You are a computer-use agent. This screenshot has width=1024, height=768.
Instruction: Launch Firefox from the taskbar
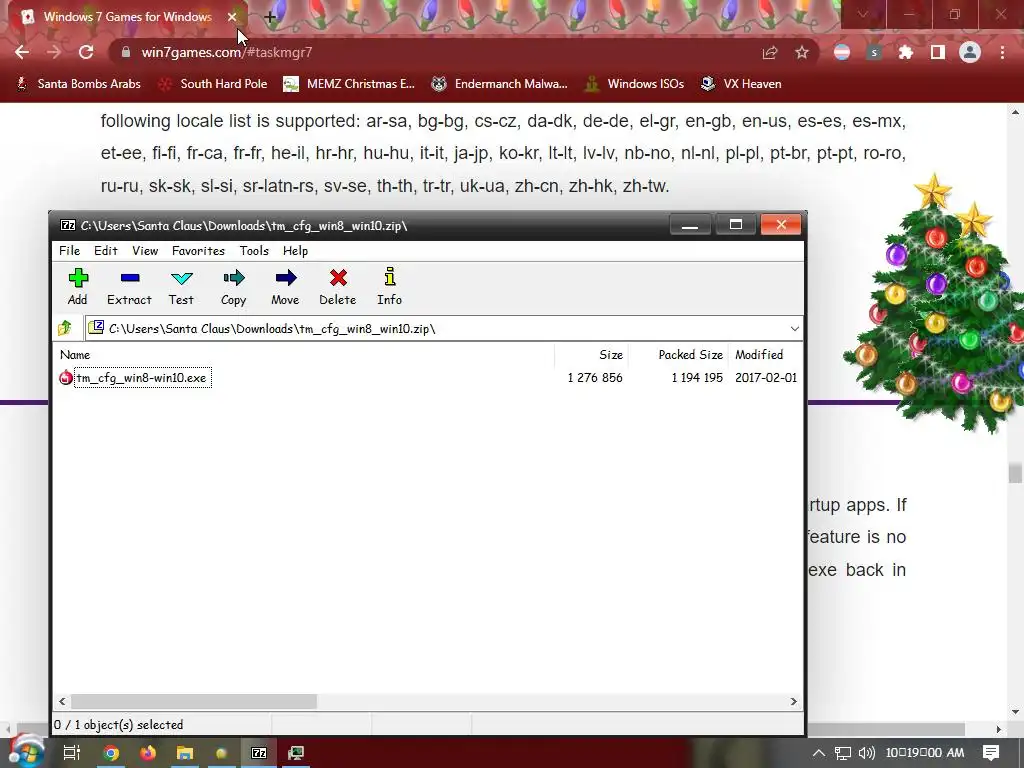148,753
